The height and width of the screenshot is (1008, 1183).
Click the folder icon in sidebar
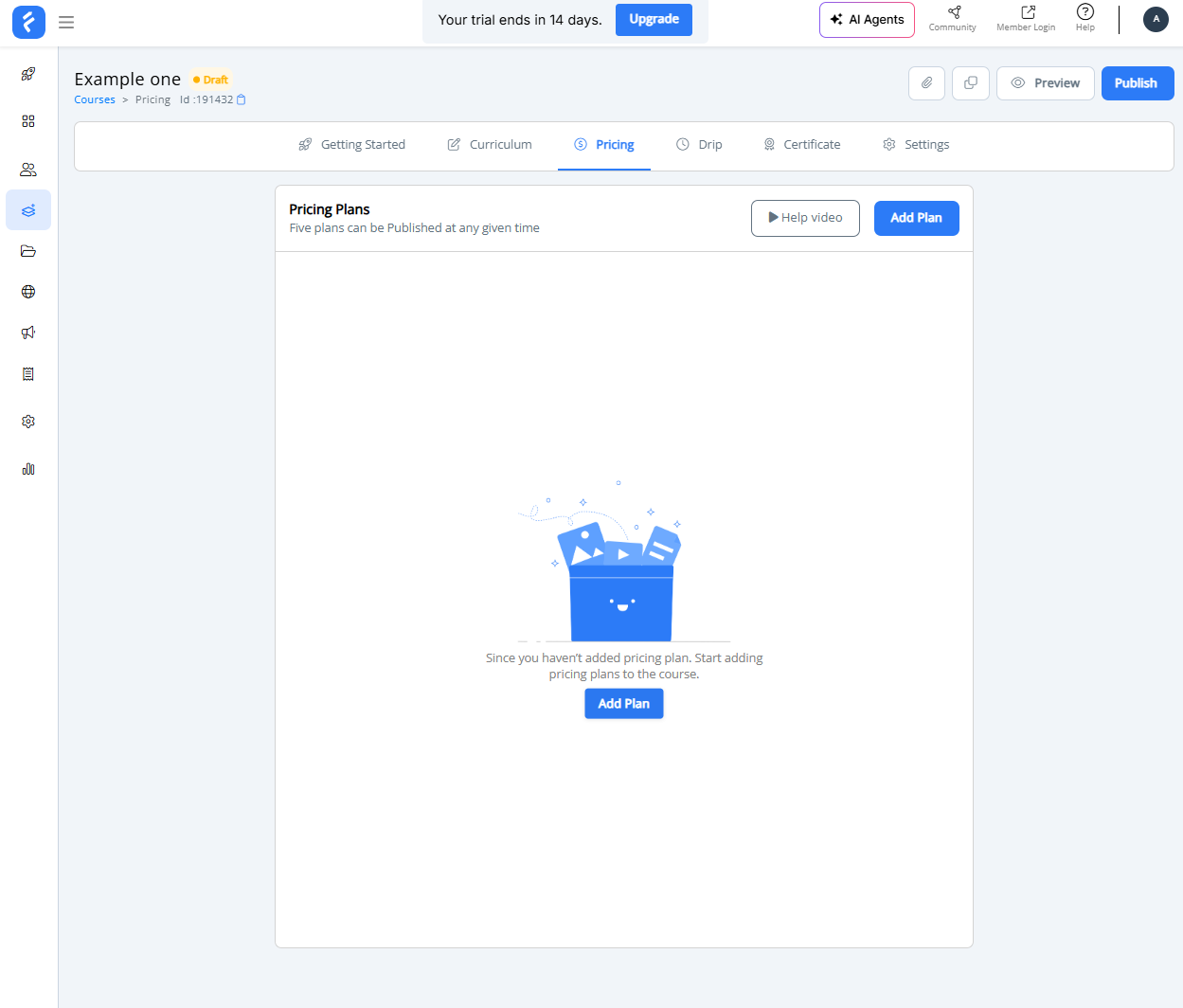(x=28, y=251)
